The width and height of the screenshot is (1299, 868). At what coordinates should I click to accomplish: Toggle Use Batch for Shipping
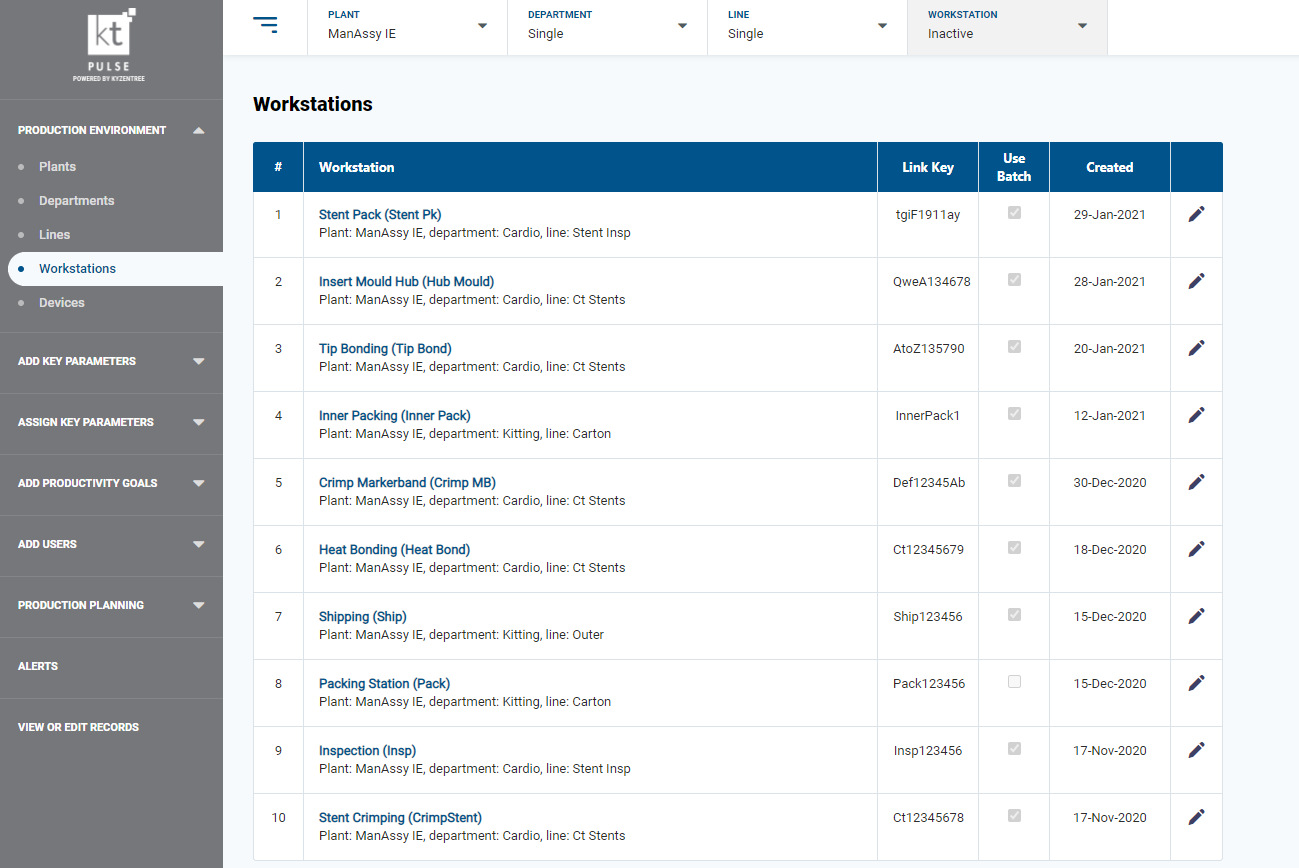tap(1014, 615)
